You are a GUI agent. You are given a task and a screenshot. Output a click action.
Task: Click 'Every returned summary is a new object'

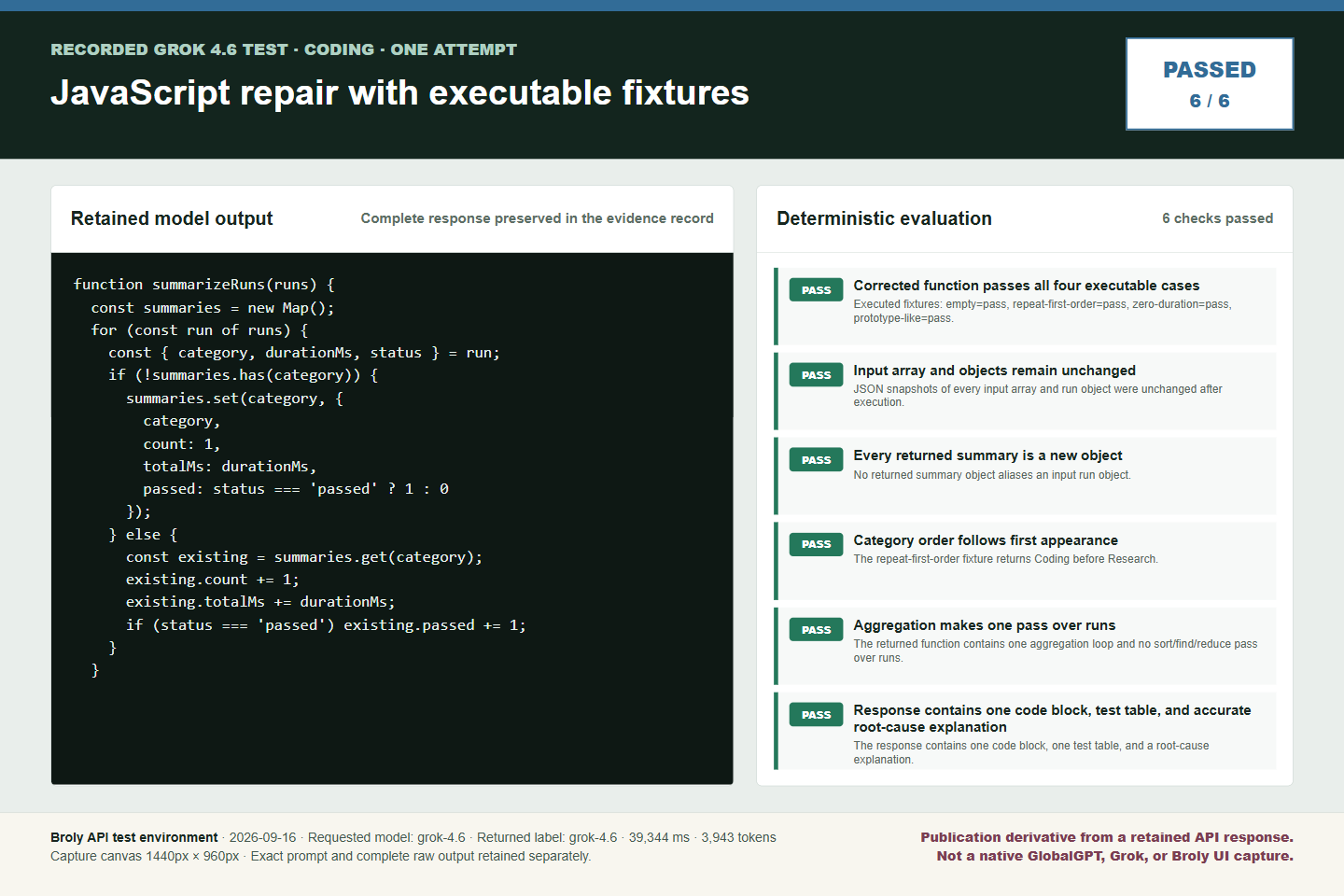[987, 455]
